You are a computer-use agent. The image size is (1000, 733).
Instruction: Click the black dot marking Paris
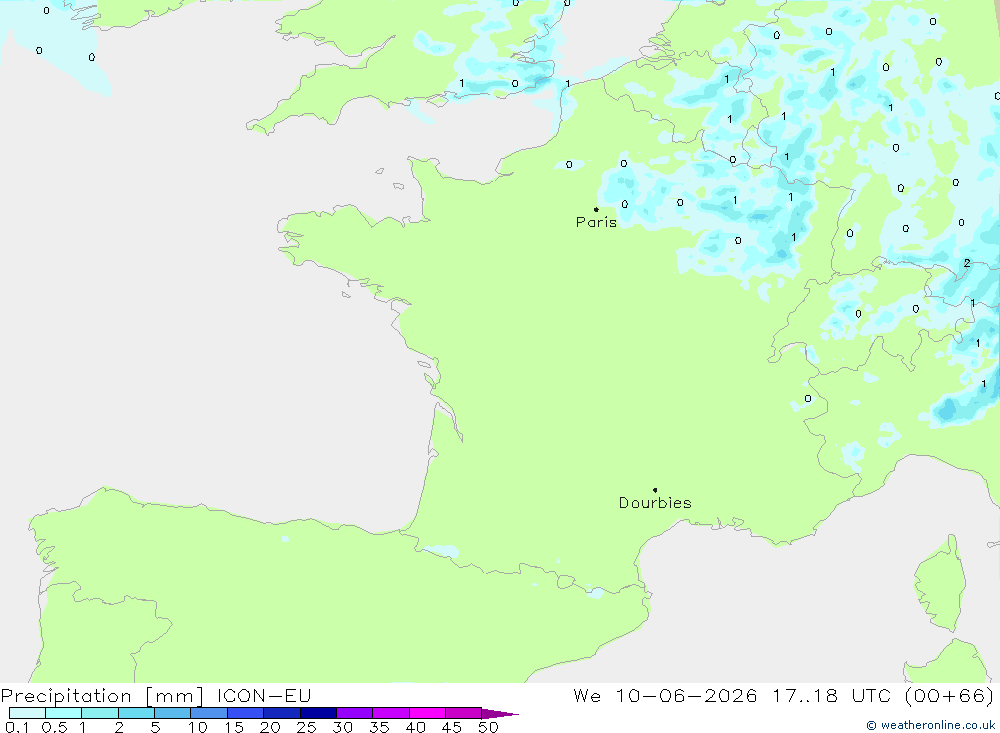[x=596, y=209]
